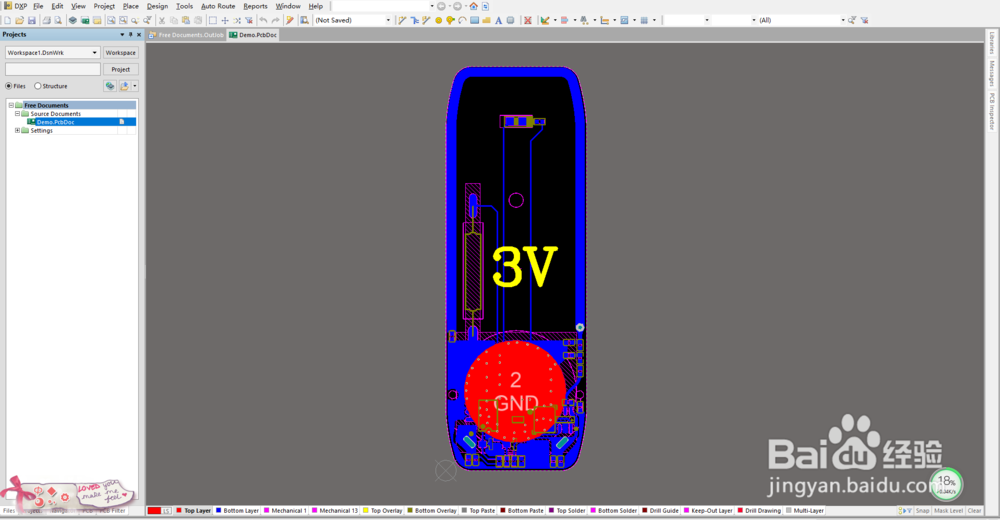Click the Select Inside Area rectangle icon
This screenshot has width=1000, height=520.
(x=213, y=20)
